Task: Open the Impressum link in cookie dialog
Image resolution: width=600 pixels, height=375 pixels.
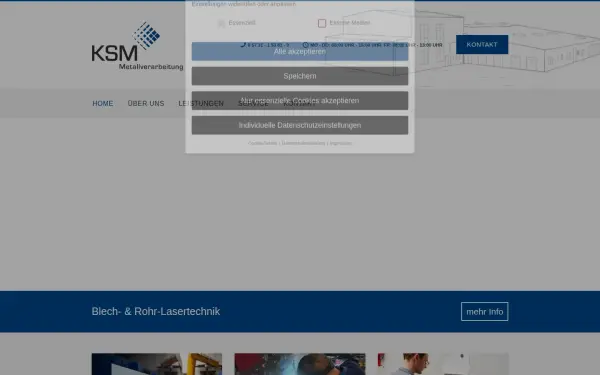Action: (x=341, y=143)
